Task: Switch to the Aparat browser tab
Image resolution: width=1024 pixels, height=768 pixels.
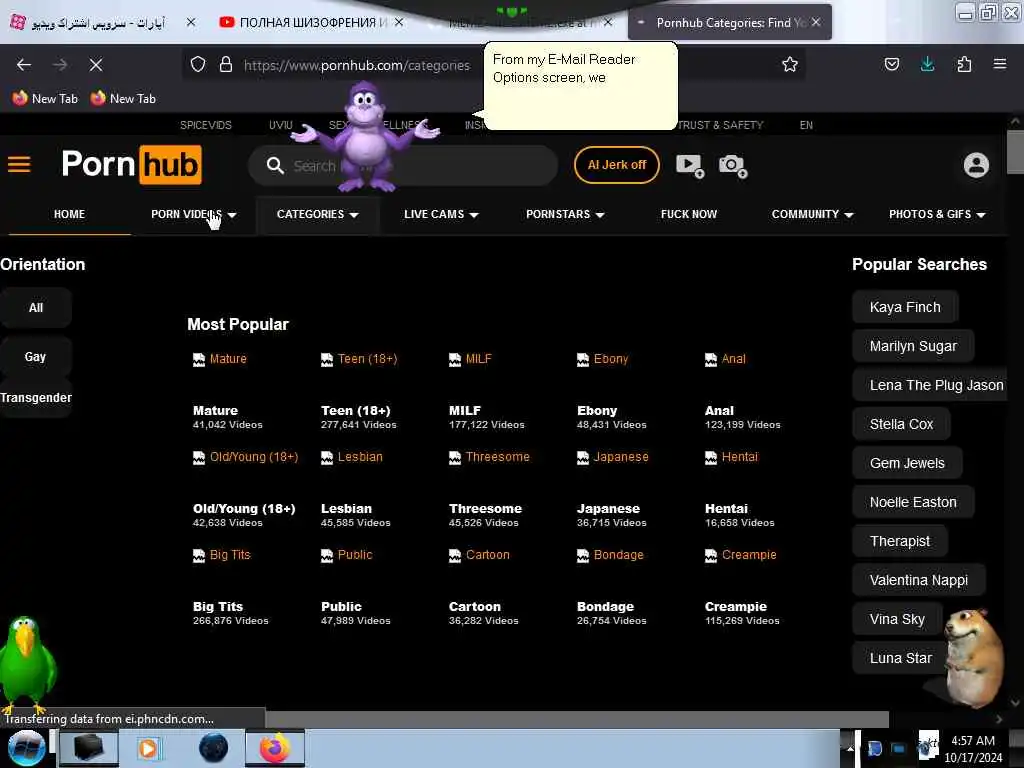Action: tap(100, 22)
